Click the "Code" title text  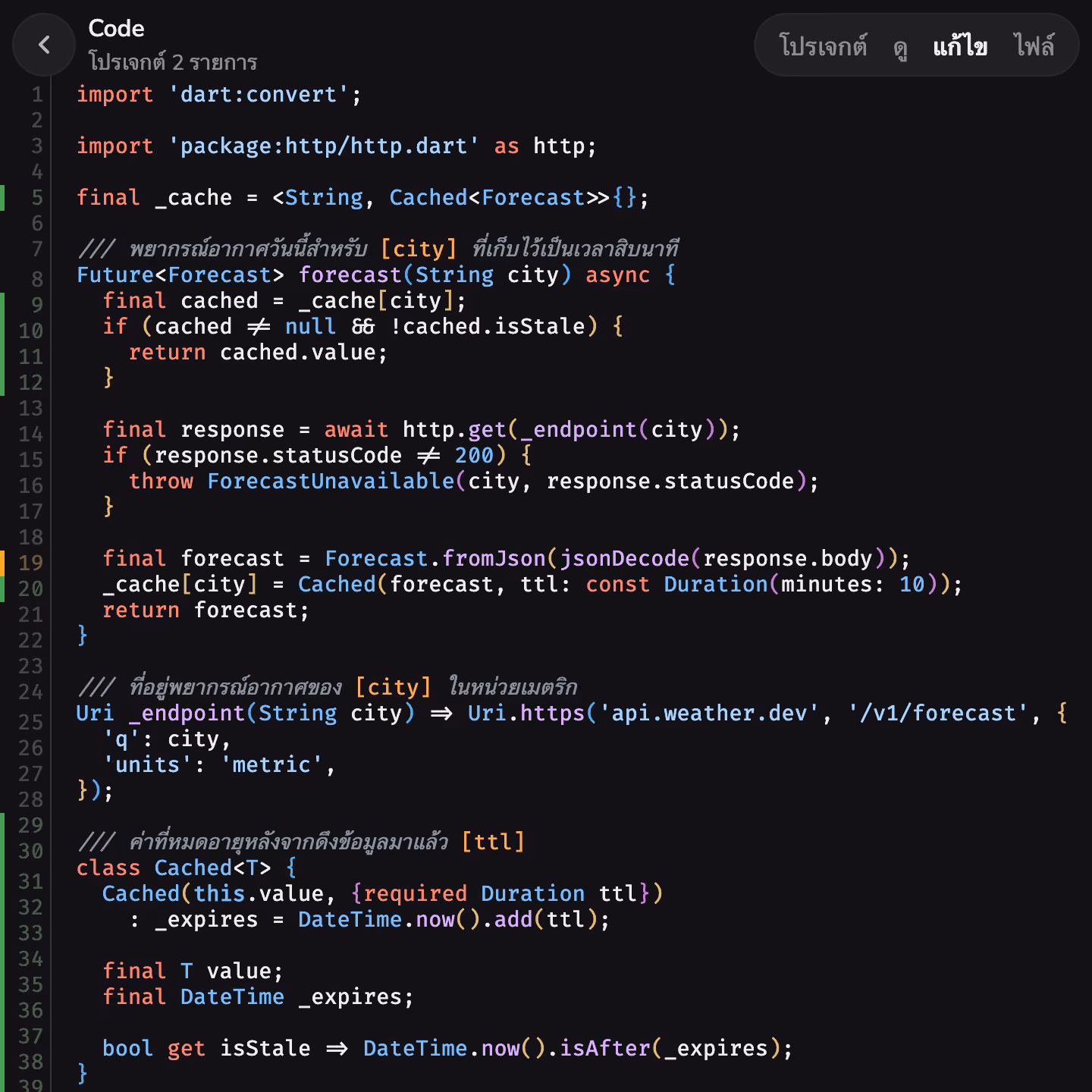click(116, 28)
